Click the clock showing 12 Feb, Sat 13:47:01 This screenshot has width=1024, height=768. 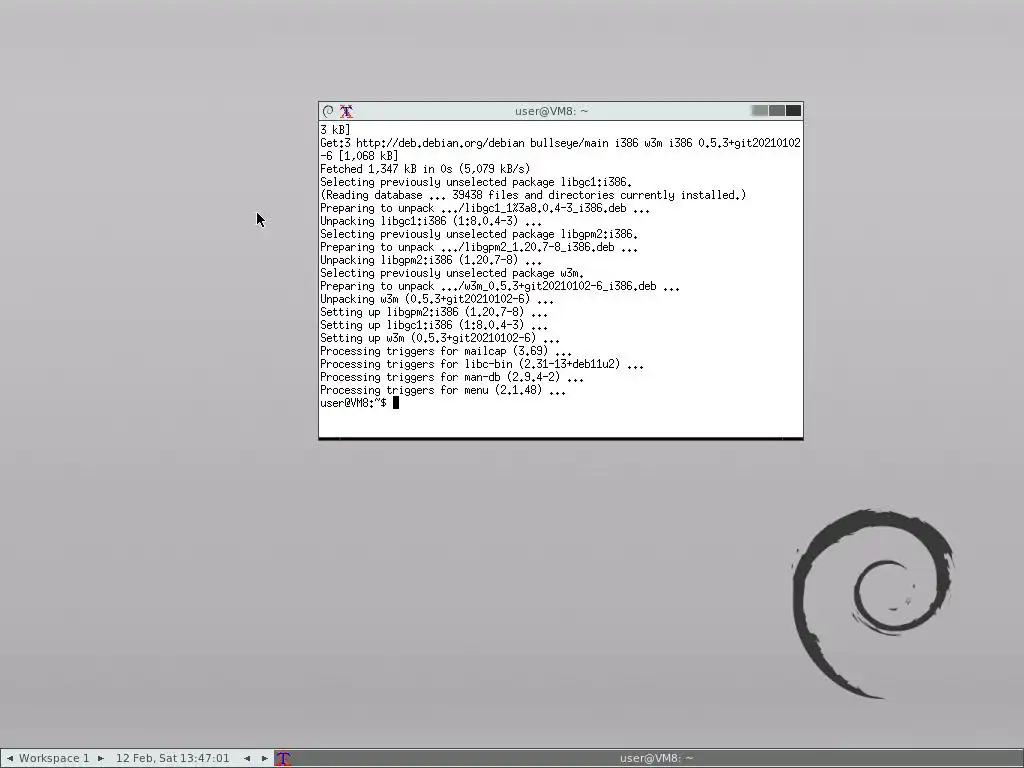coord(173,758)
